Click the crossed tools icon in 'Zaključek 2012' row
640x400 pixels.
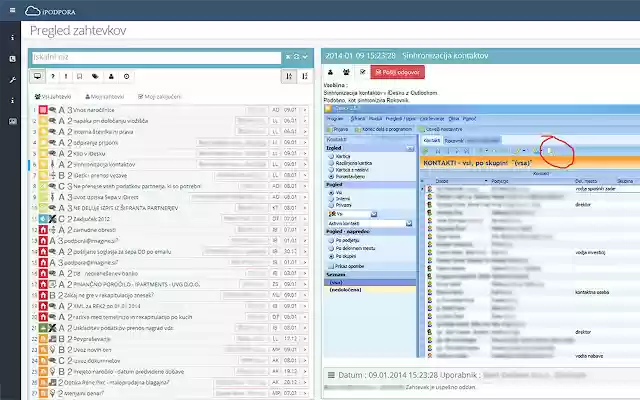tap(53, 219)
